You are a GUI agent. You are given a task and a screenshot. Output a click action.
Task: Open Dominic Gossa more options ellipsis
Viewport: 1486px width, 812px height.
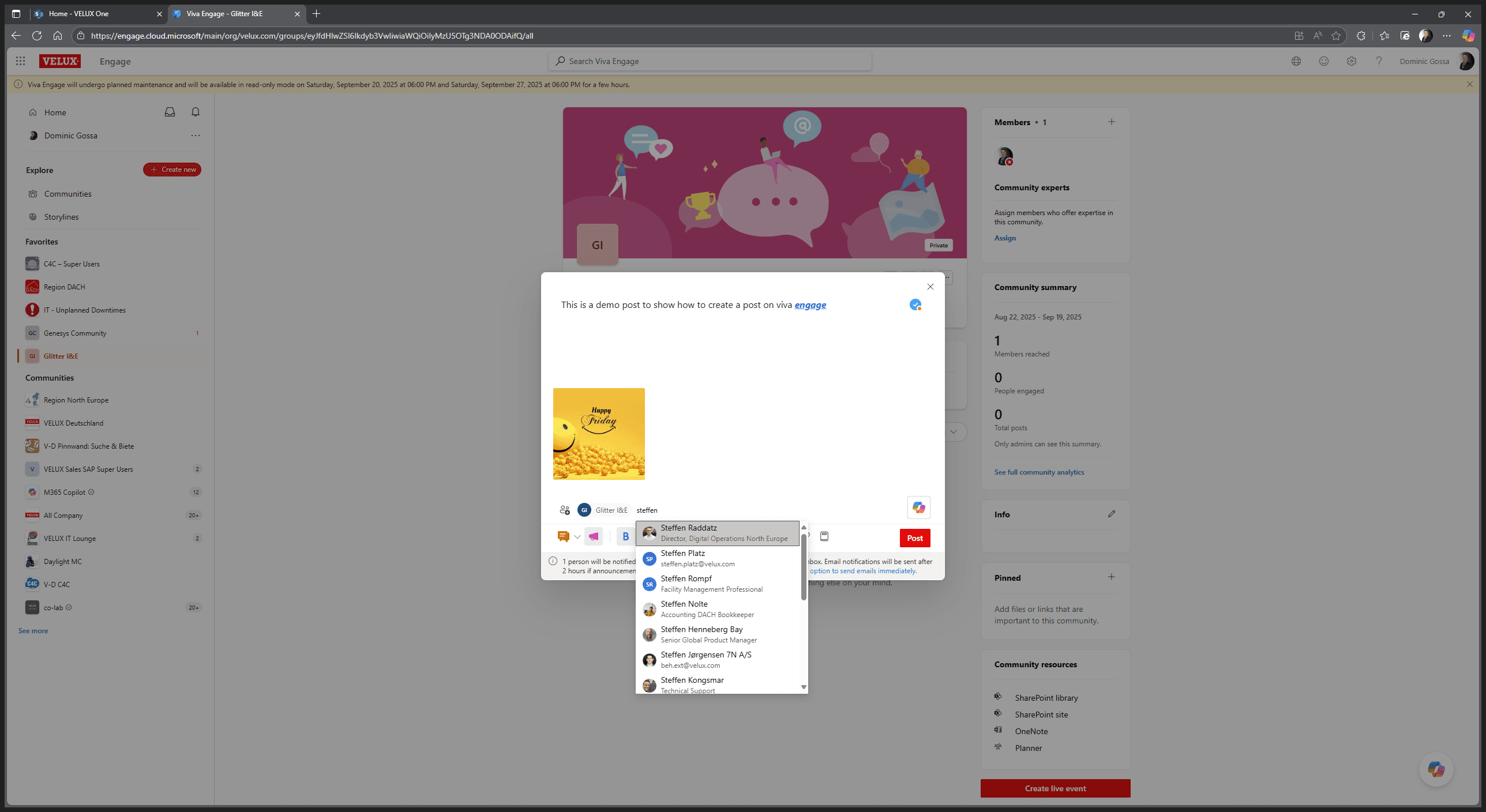[x=196, y=136]
